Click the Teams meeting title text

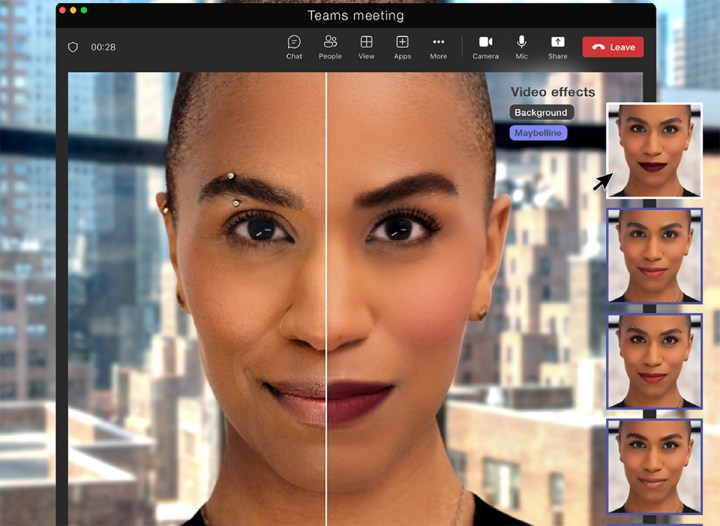356,16
